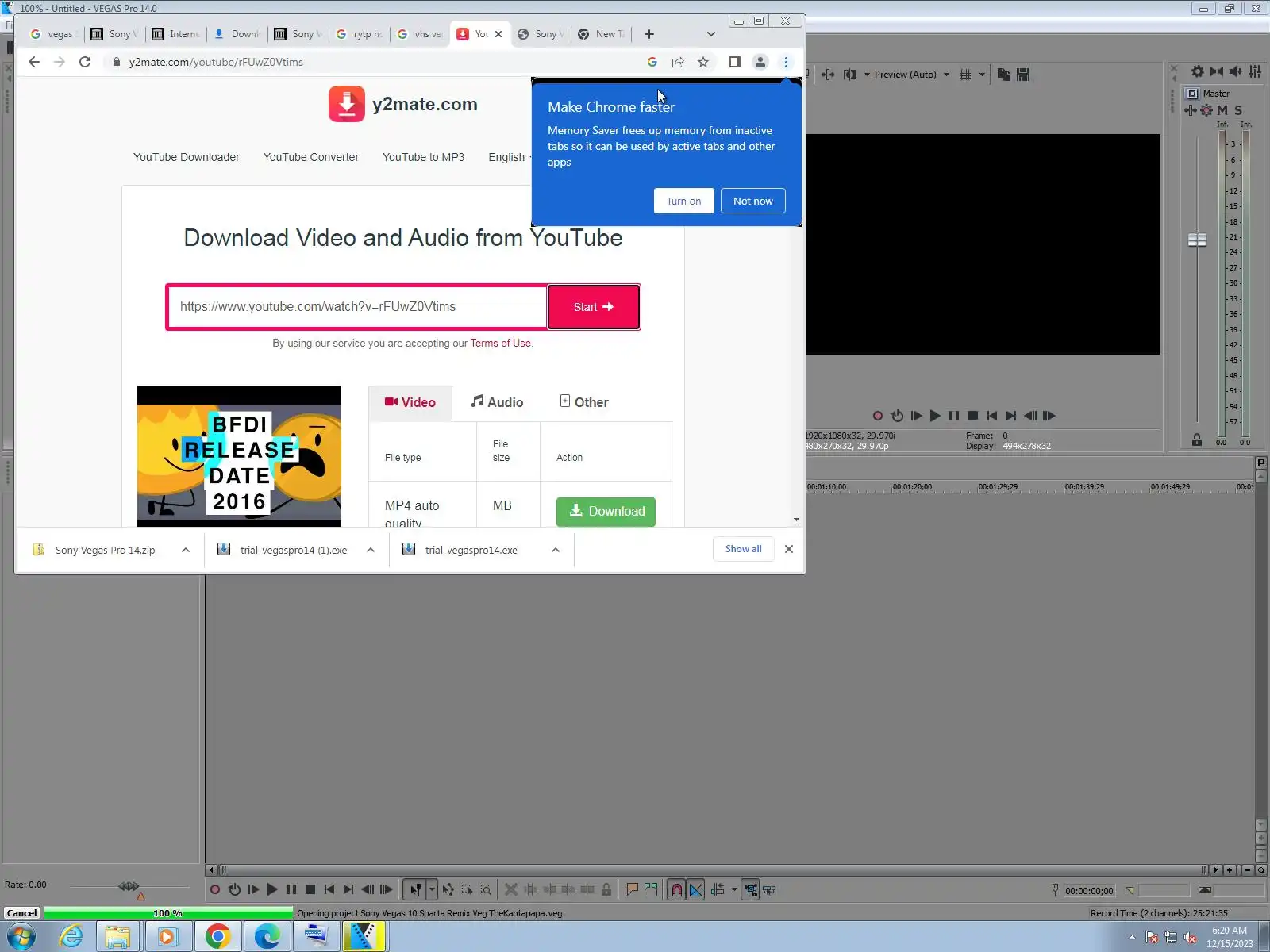Save the preview snapshot to file
1270x952 pixels.
click(1023, 75)
